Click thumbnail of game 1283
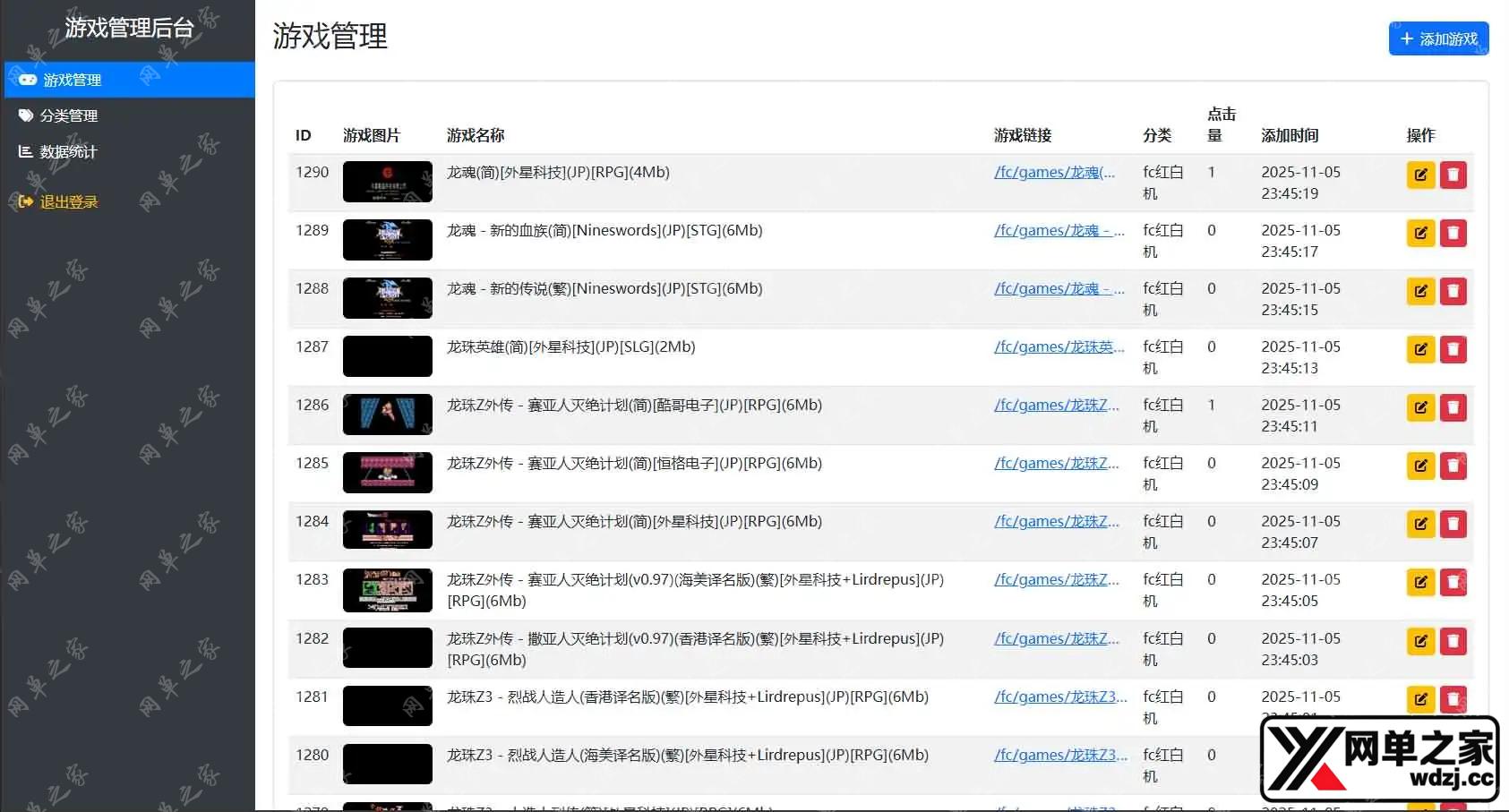 (387, 589)
